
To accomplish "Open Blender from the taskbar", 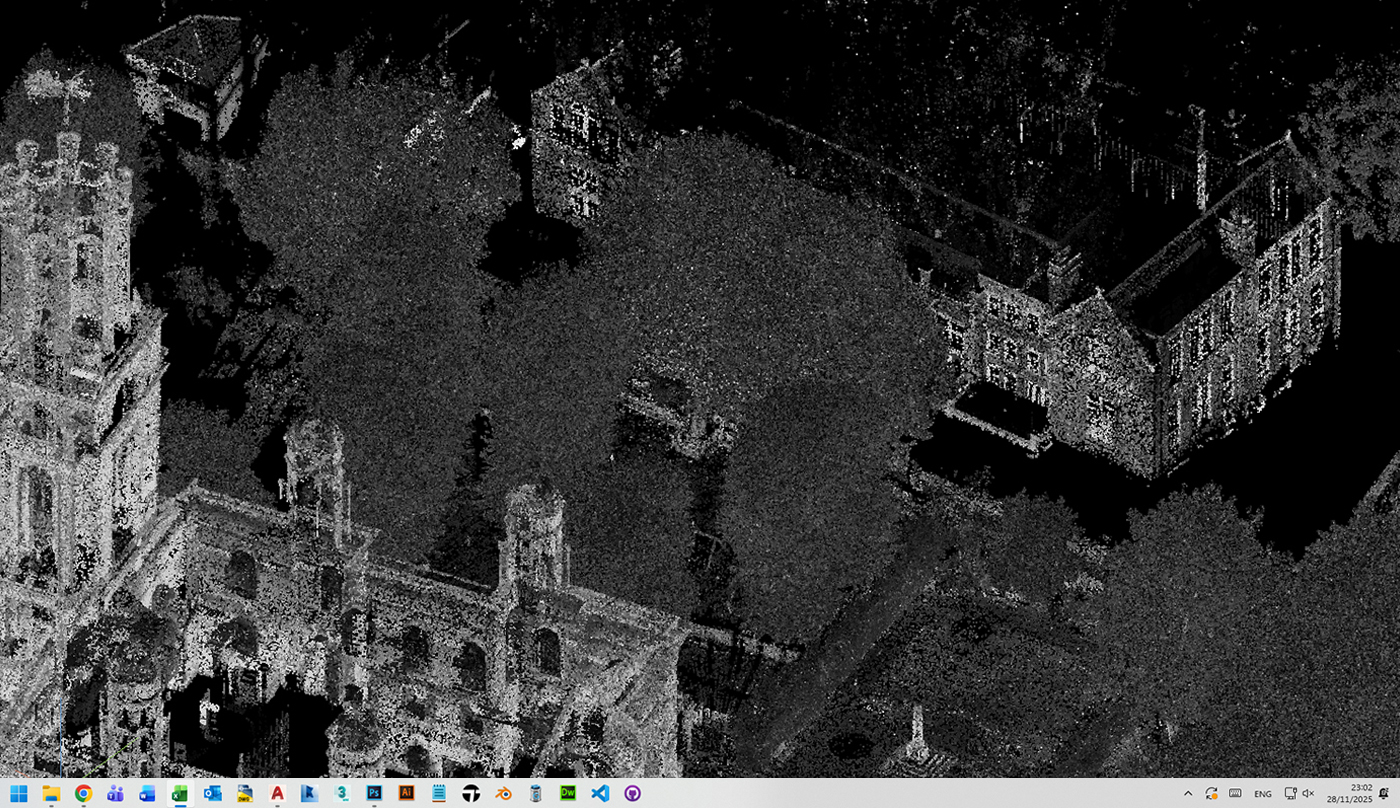I will (503, 793).
